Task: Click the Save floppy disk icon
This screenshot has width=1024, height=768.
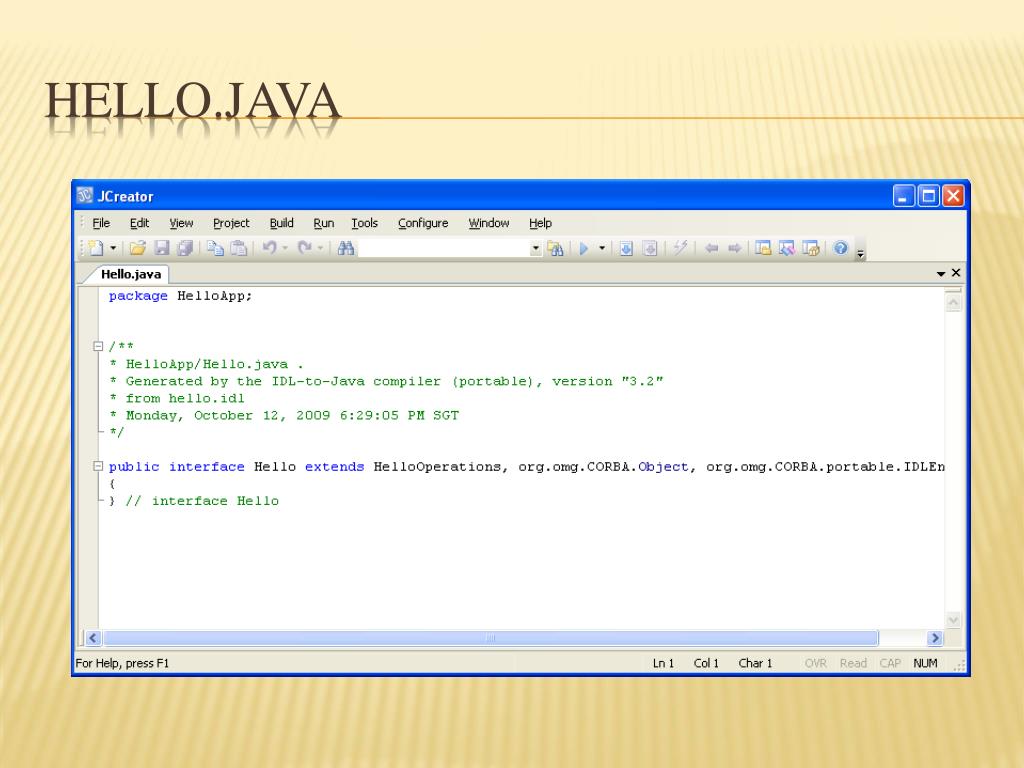Action: [161, 248]
